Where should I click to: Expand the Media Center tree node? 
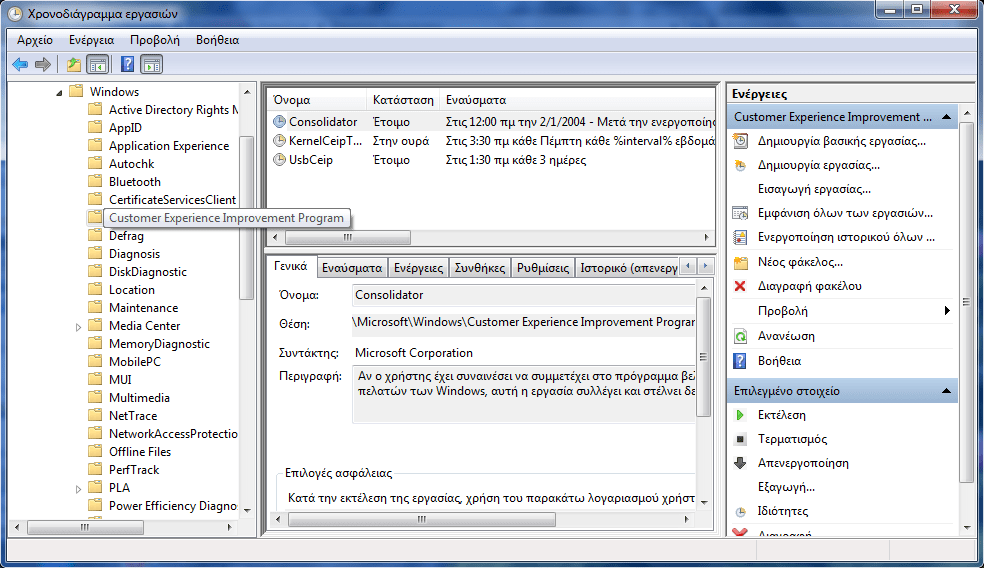coord(79,326)
